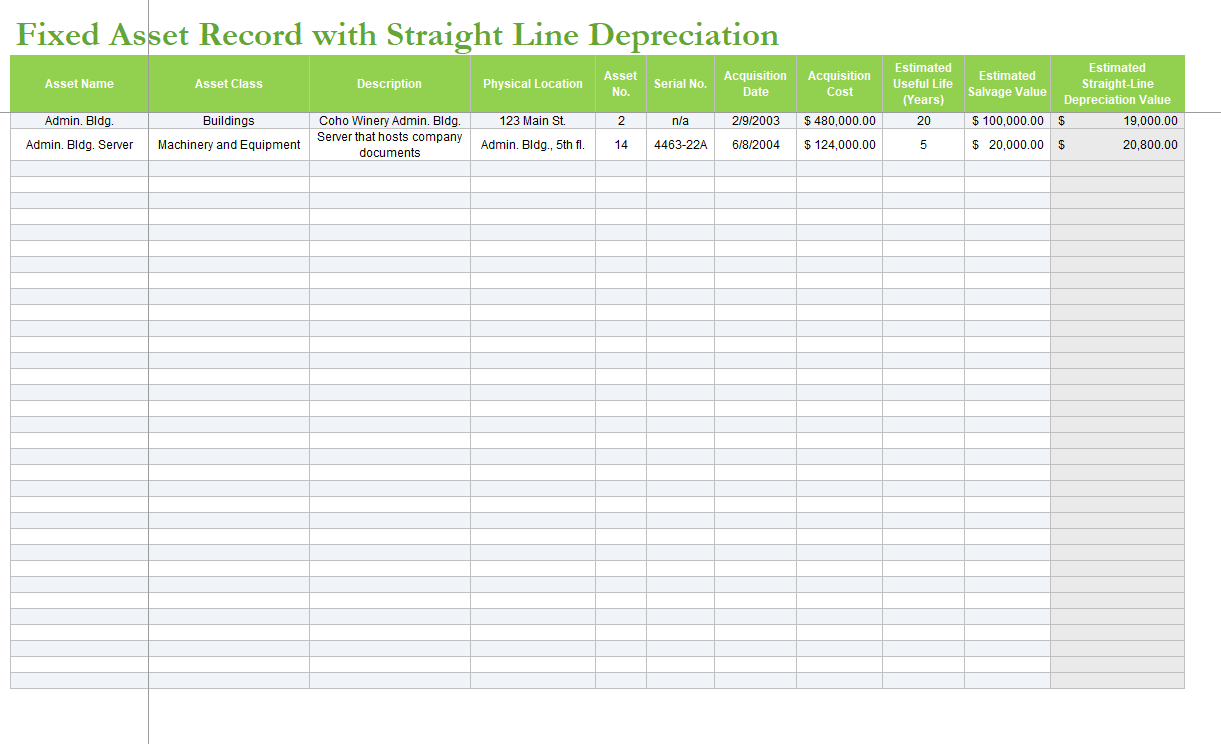Select the 'n/a' serial number cell
1221x744 pixels.
coord(680,121)
